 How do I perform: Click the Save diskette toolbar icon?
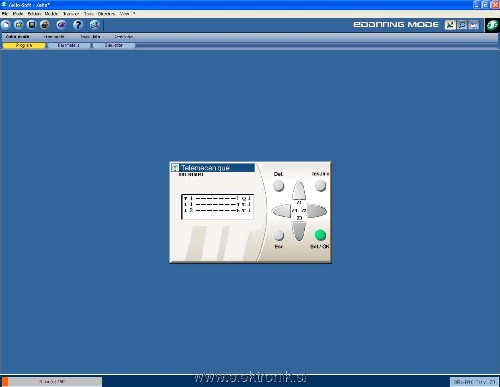tap(32, 25)
